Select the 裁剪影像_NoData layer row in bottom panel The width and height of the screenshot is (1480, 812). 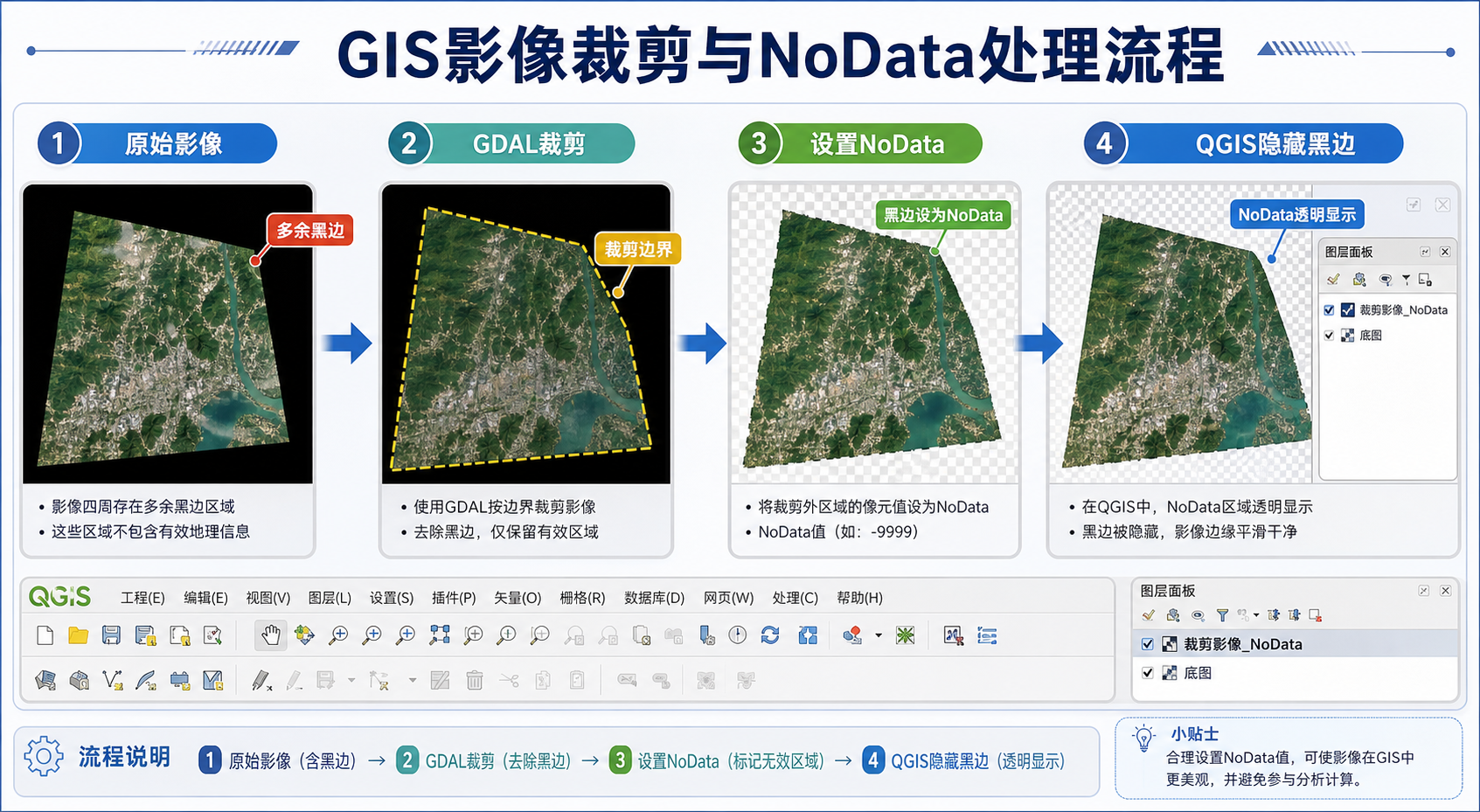1295,644
